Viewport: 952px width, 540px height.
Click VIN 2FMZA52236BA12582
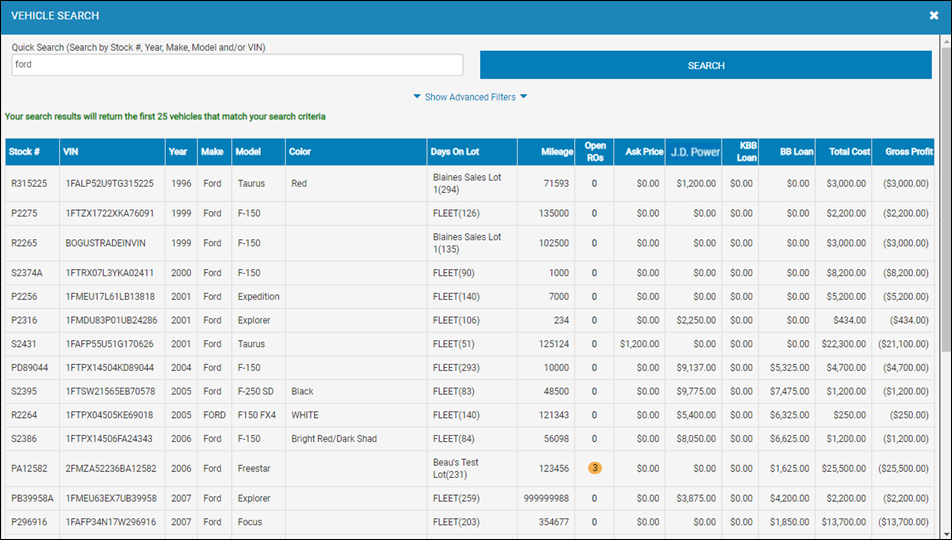point(111,468)
